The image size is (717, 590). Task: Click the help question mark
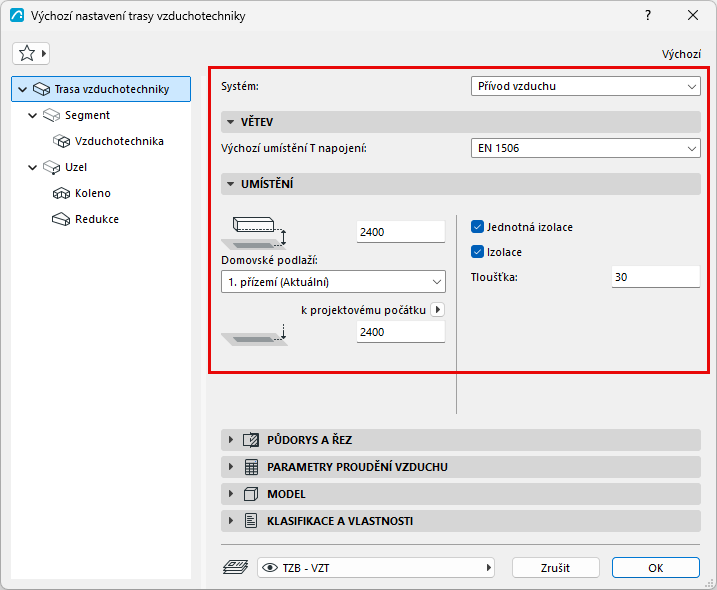tap(647, 16)
